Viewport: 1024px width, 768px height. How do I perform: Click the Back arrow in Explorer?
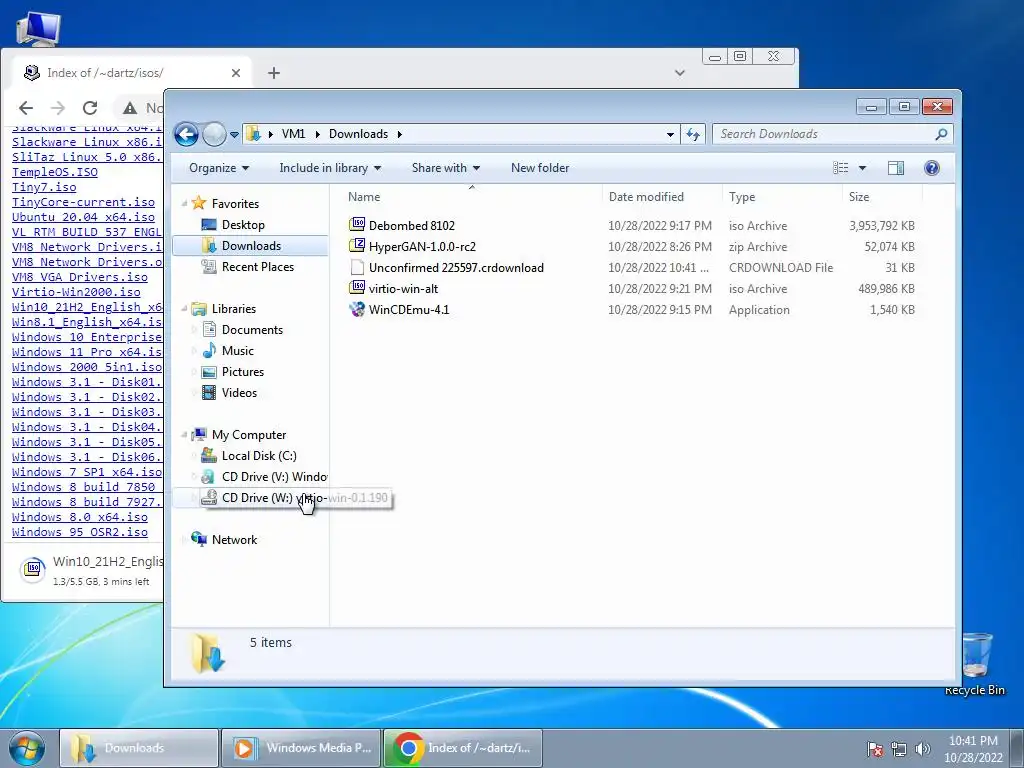(186, 135)
